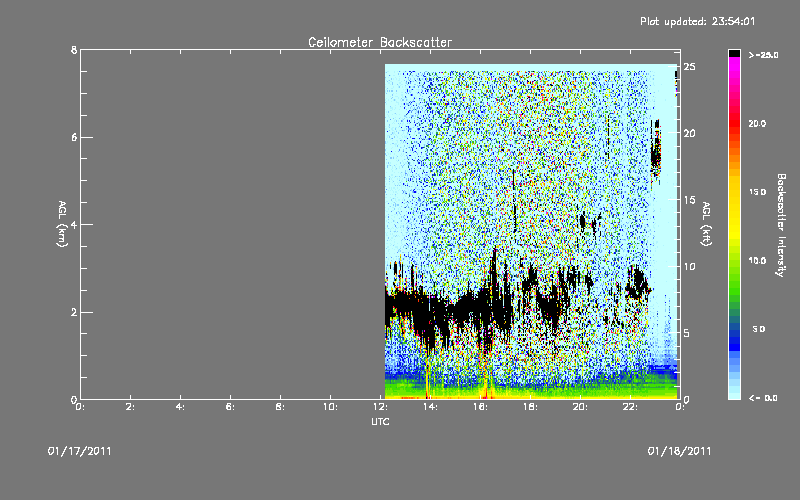
Task: Click the 'AGL (kft)' right axis label
Action: pyautogui.click(x=706, y=224)
